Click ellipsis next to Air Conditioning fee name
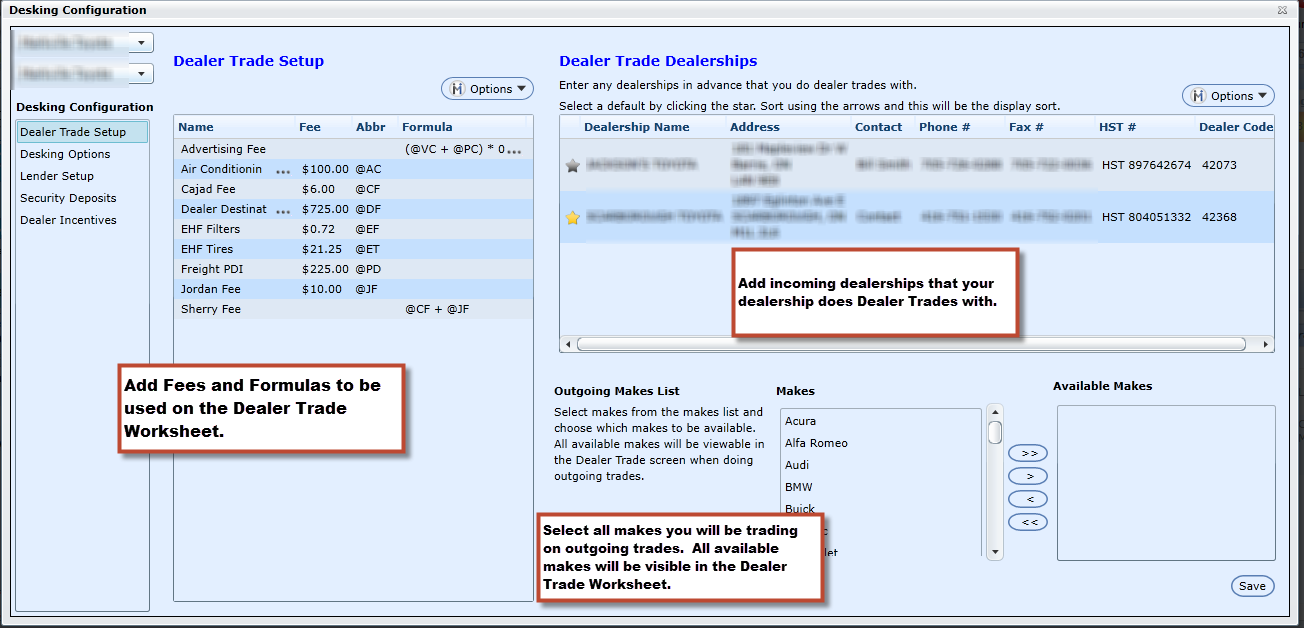 (283, 171)
